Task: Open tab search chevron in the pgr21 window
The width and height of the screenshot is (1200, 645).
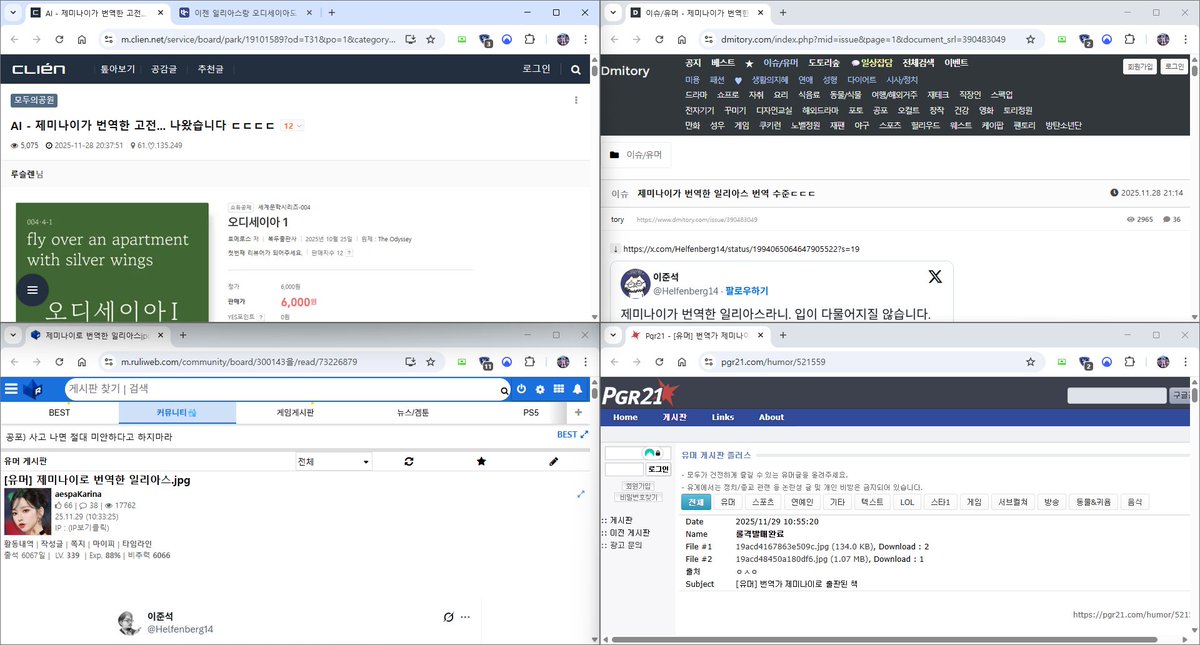Action: coord(611,336)
